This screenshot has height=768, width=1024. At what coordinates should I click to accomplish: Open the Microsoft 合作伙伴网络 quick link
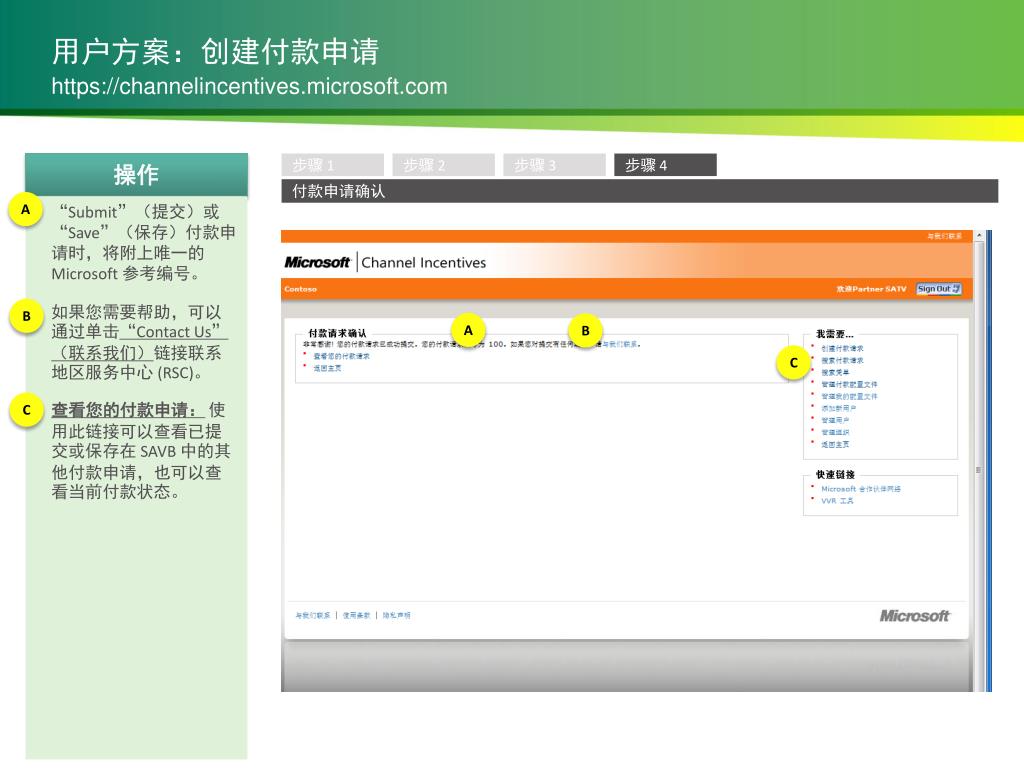point(861,488)
